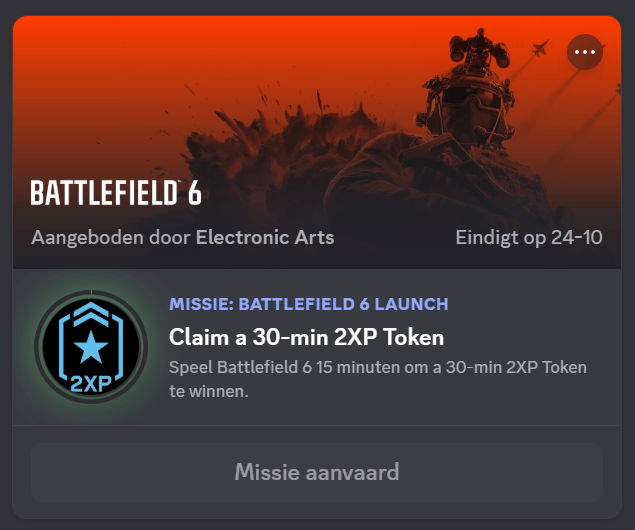Click the Claim a 30-min 2XP Token title

(306, 337)
